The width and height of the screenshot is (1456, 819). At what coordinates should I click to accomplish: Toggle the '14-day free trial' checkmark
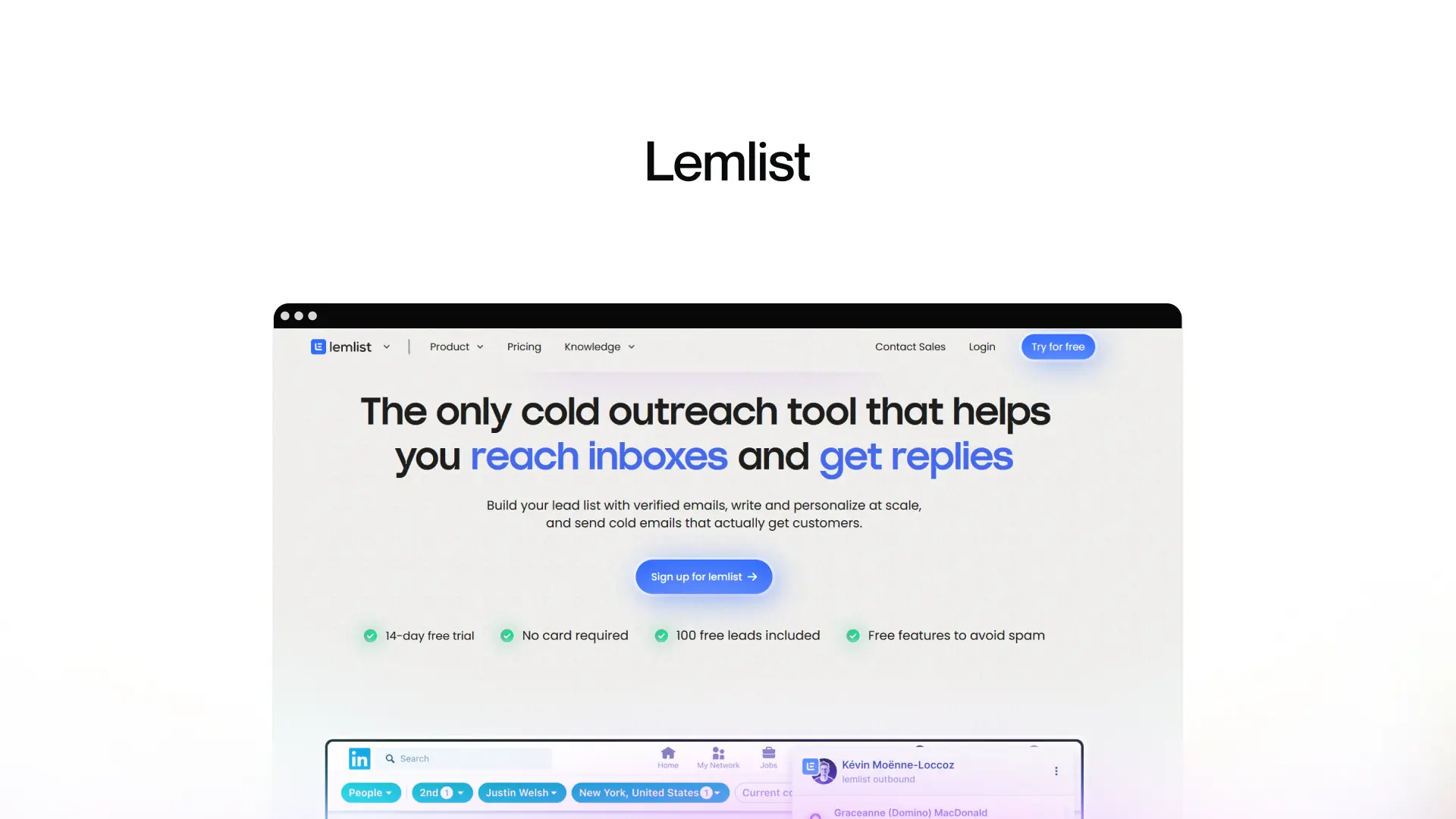(371, 635)
